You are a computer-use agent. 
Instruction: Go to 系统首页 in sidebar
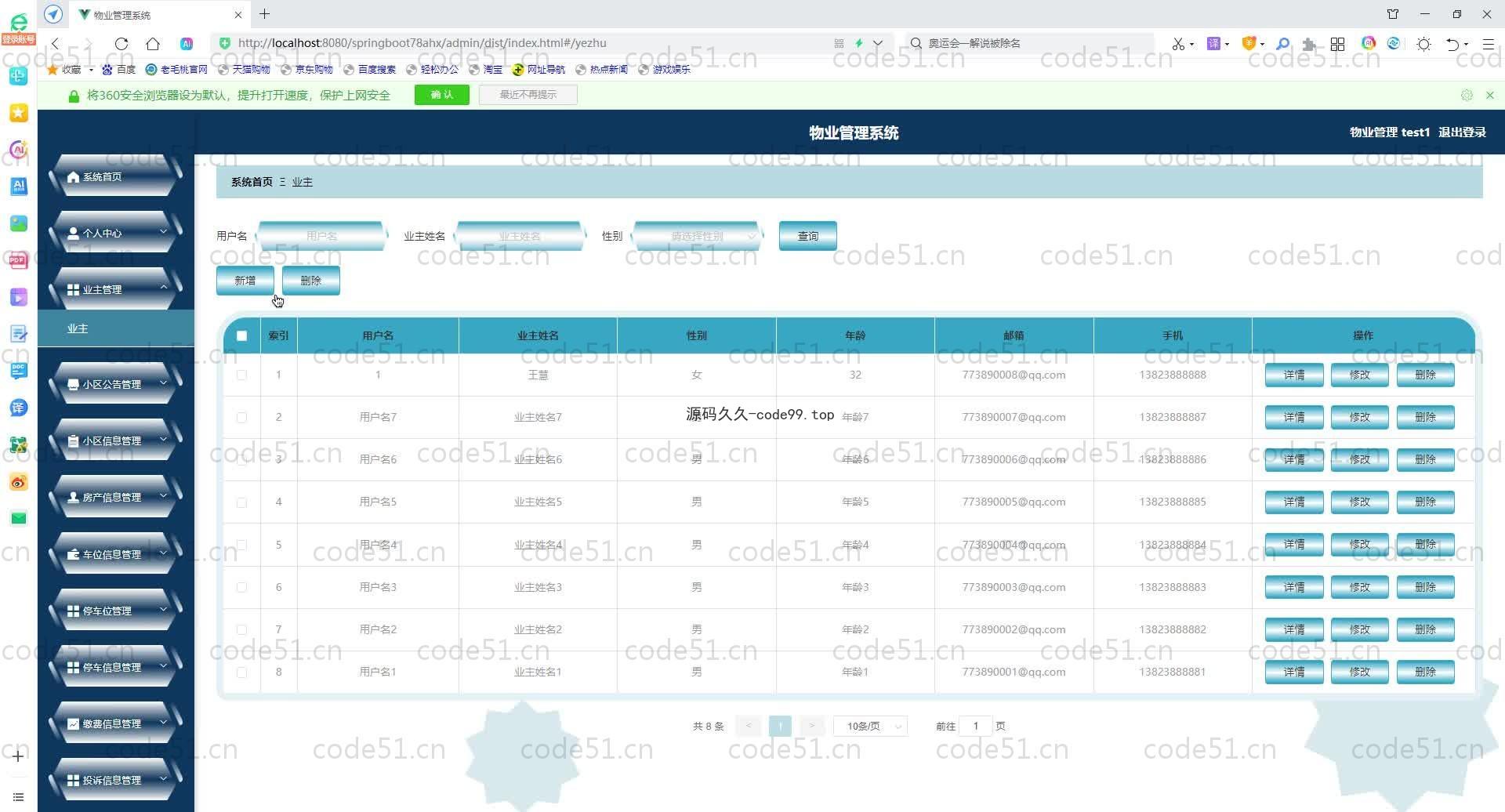[116, 176]
